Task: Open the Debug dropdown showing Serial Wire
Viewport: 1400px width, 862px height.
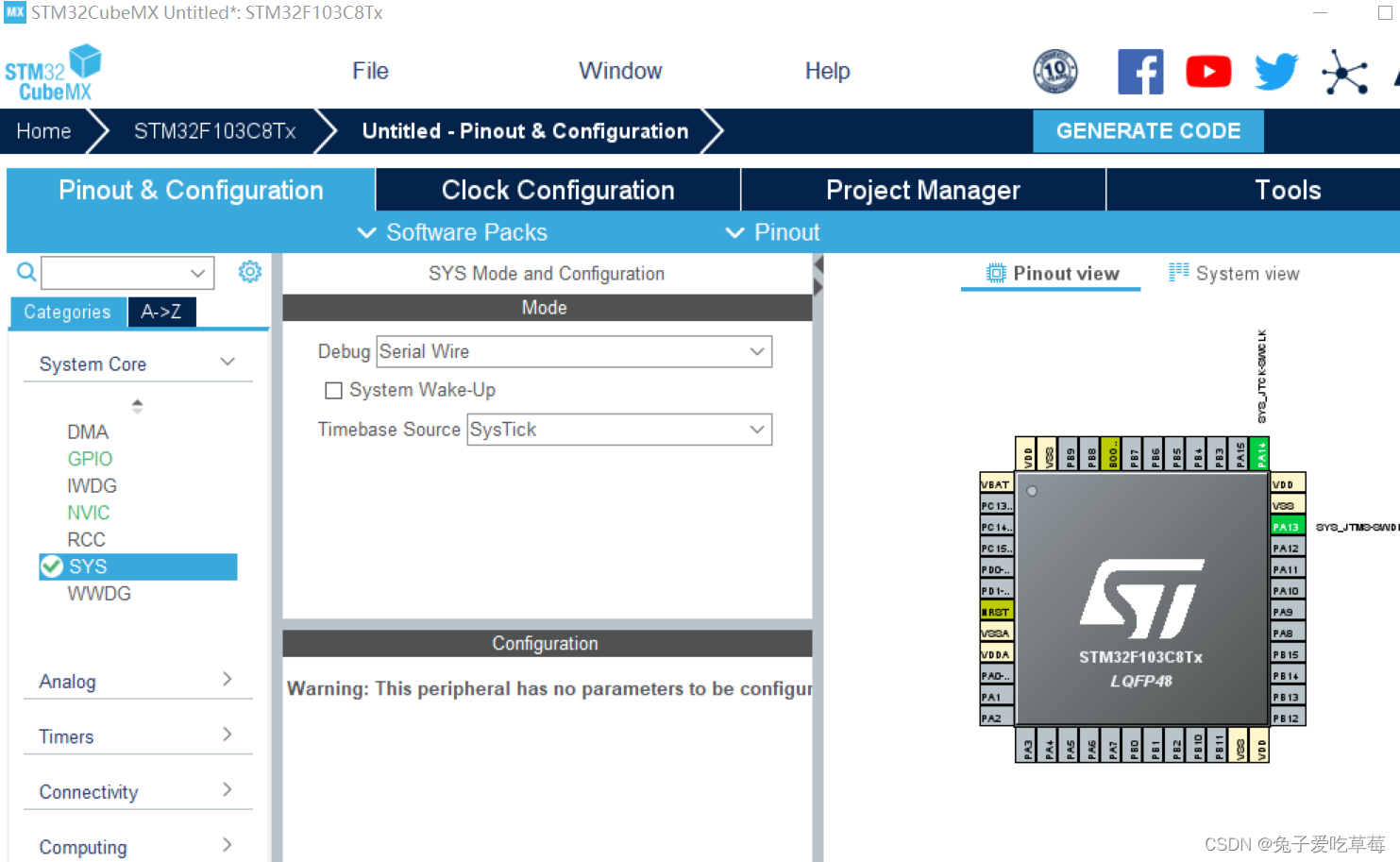Action: [x=574, y=352]
